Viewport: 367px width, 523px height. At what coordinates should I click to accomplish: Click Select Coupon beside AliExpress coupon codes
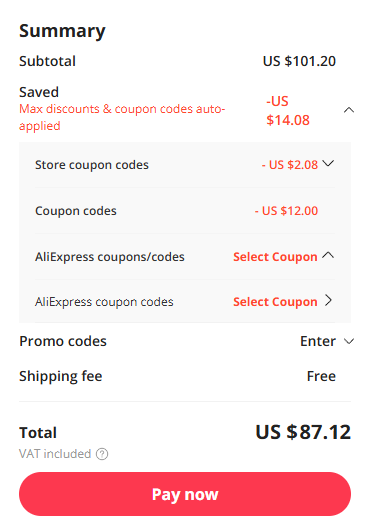pyautogui.click(x=275, y=302)
